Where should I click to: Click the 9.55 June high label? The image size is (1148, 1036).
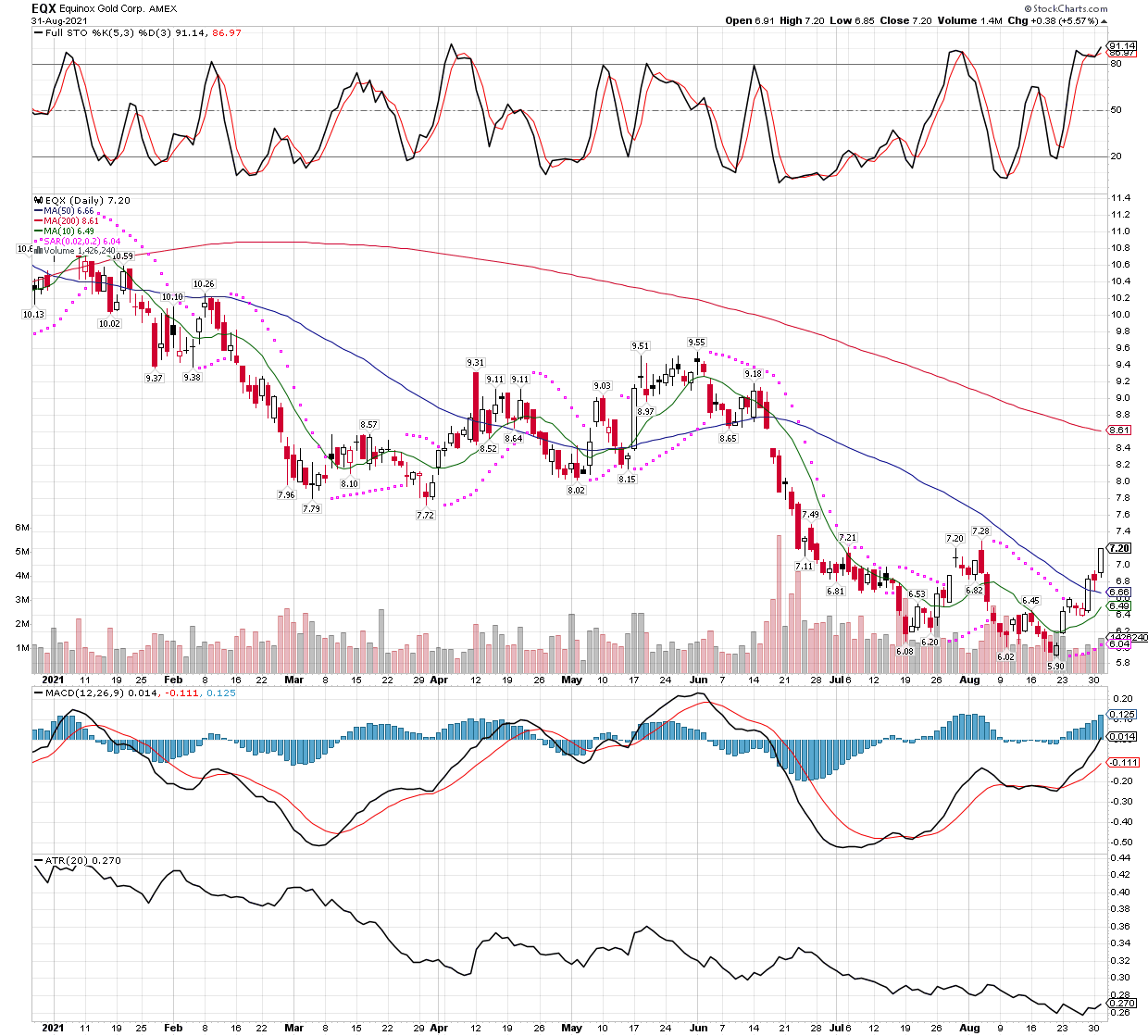pyautogui.click(x=696, y=343)
